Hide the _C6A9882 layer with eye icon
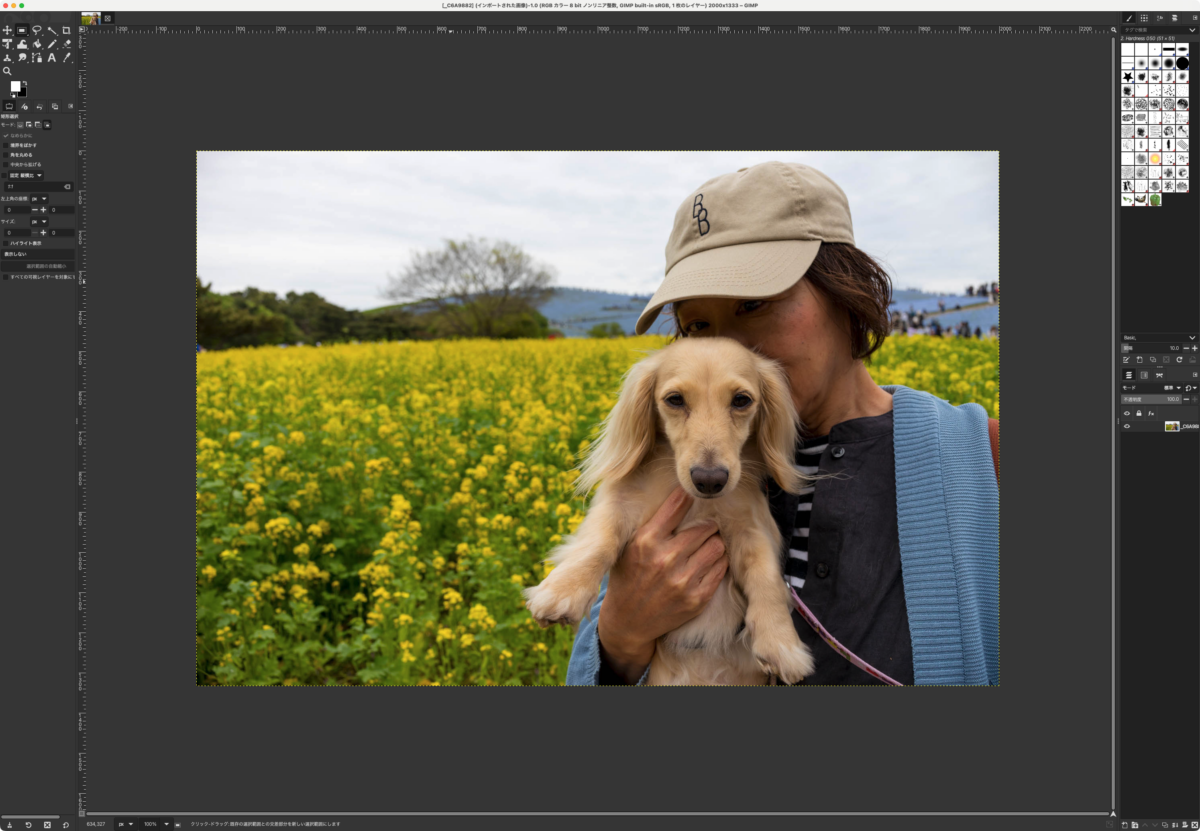1200x831 pixels. point(1127,426)
